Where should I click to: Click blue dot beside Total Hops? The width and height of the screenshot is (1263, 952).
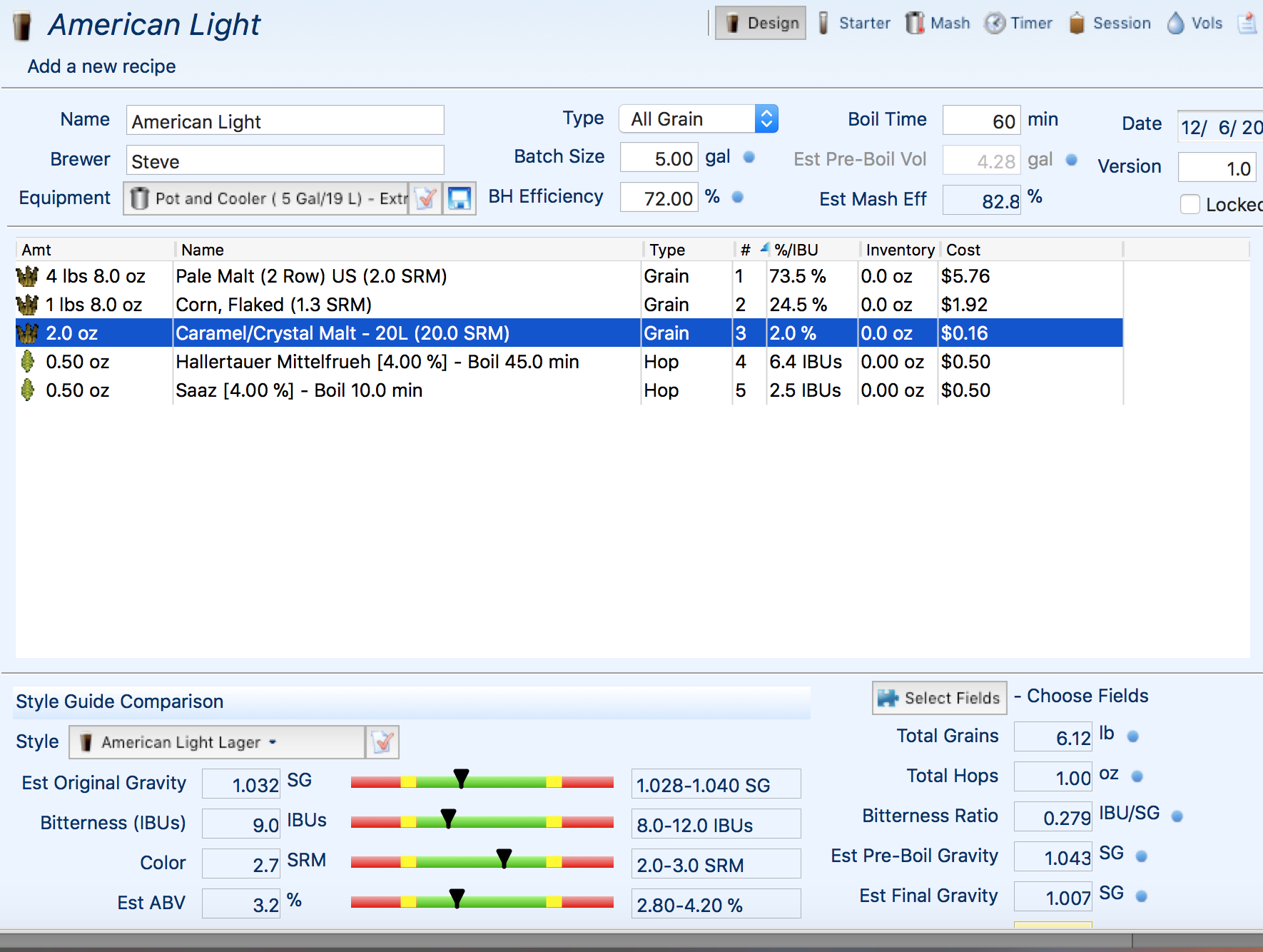[1137, 776]
